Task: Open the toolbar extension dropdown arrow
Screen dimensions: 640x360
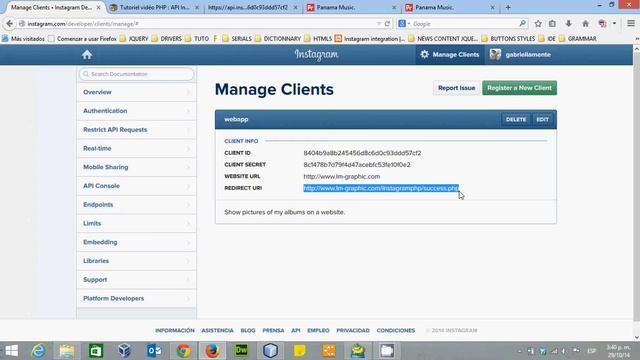Action: click(x=614, y=24)
